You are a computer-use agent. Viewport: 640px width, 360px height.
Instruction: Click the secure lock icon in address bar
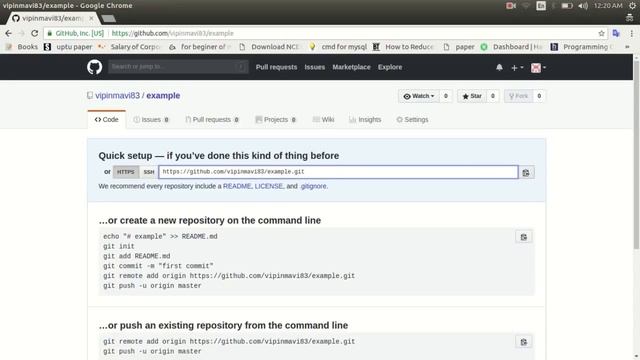tap(50, 33)
